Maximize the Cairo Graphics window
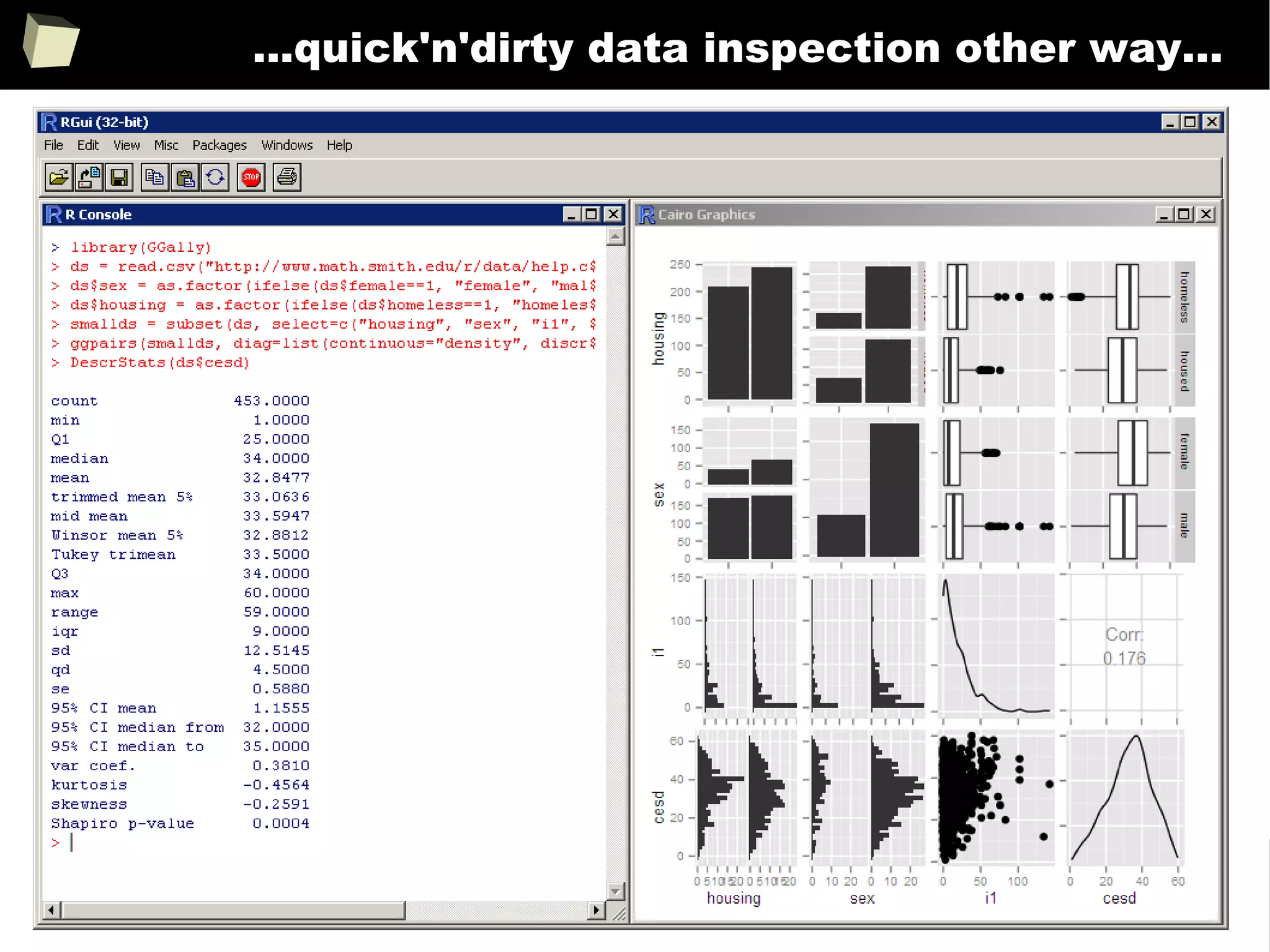 pos(1184,215)
